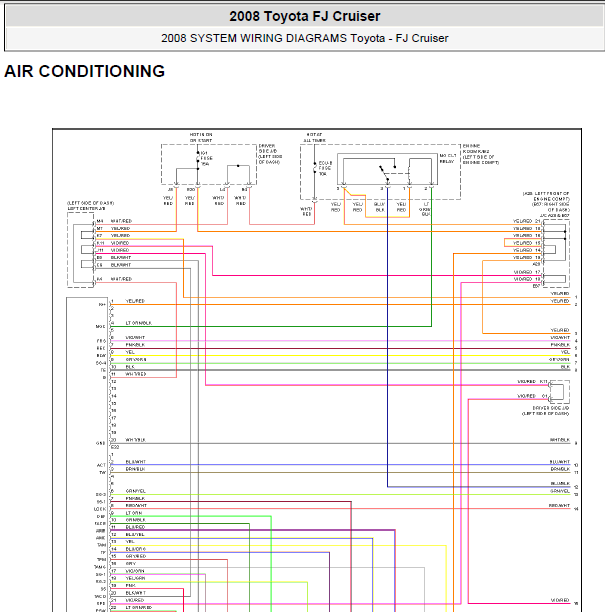Click the 'MGC' terminal name
The image size is (605, 612).
pyautogui.click(x=100, y=326)
